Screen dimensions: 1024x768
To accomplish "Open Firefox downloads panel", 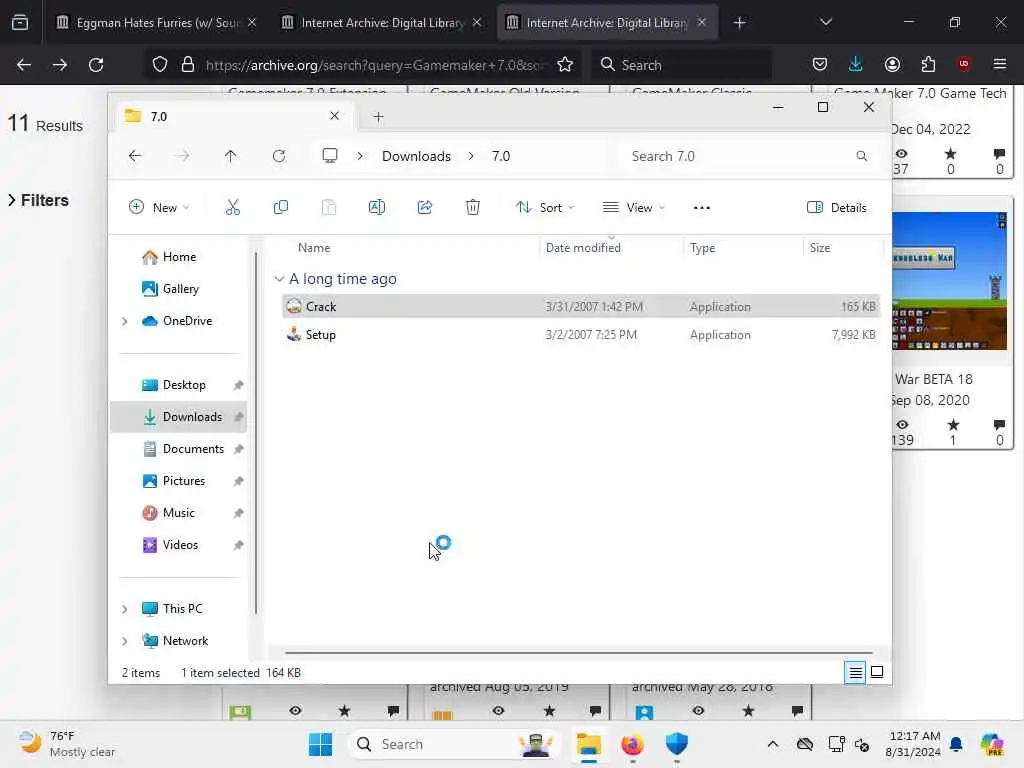I will coord(856,64).
